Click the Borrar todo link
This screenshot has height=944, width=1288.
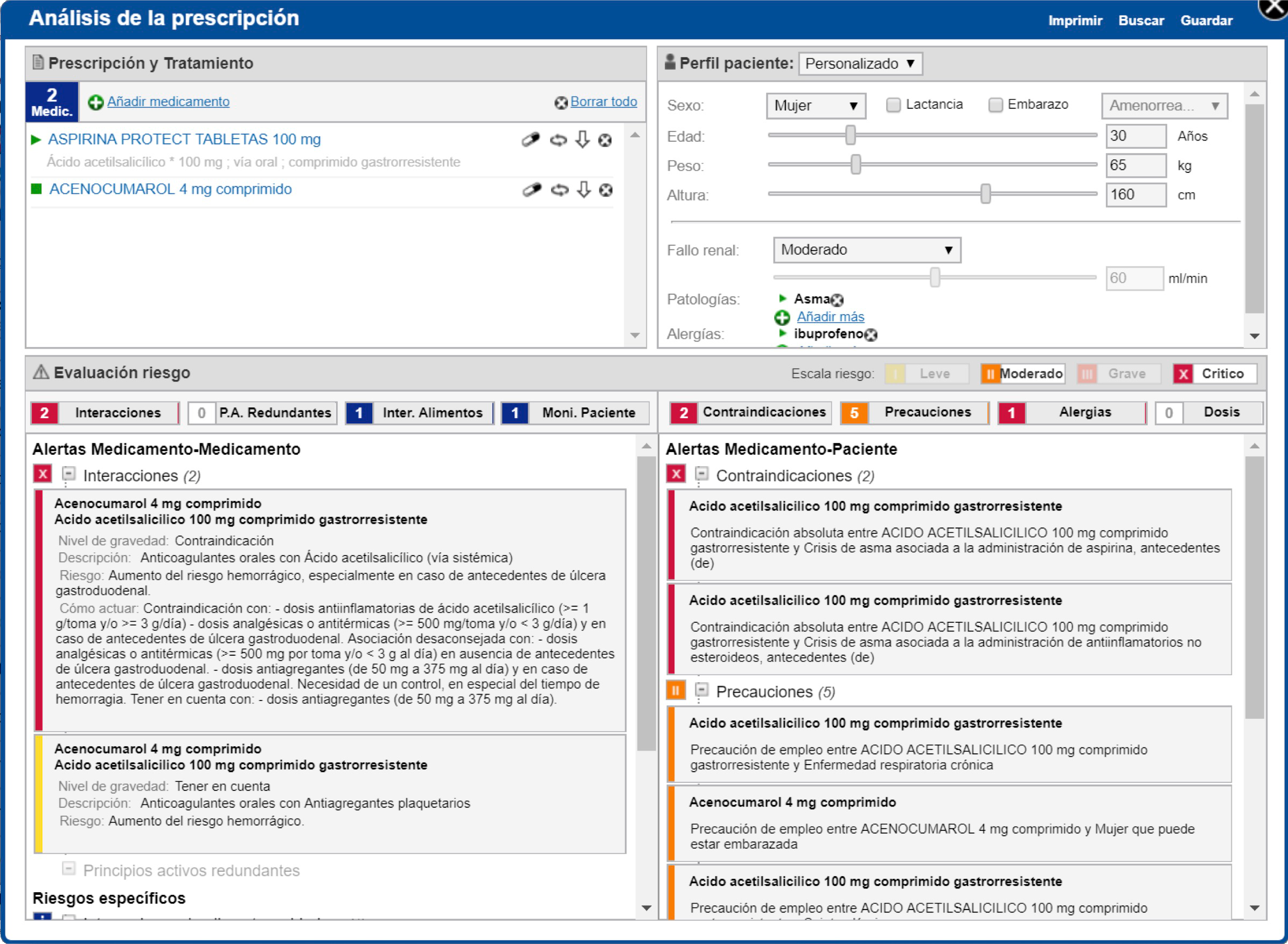603,102
